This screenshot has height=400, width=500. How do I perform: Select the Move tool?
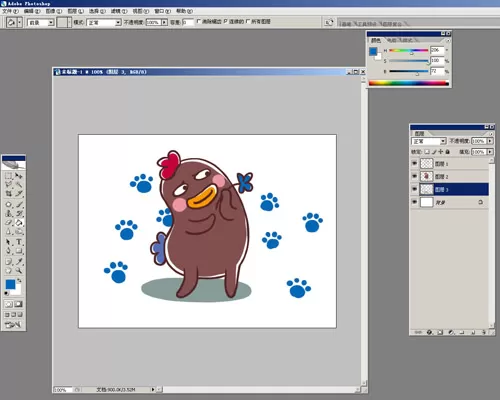click(19, 176)
